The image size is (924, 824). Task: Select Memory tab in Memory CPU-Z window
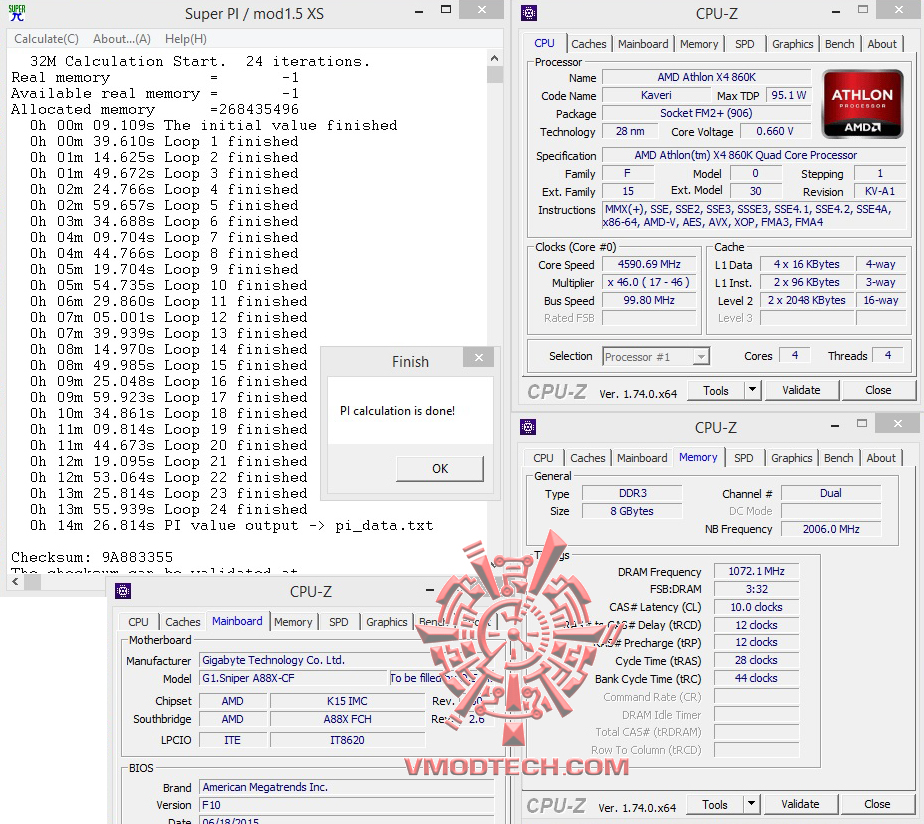pos(698,457)
